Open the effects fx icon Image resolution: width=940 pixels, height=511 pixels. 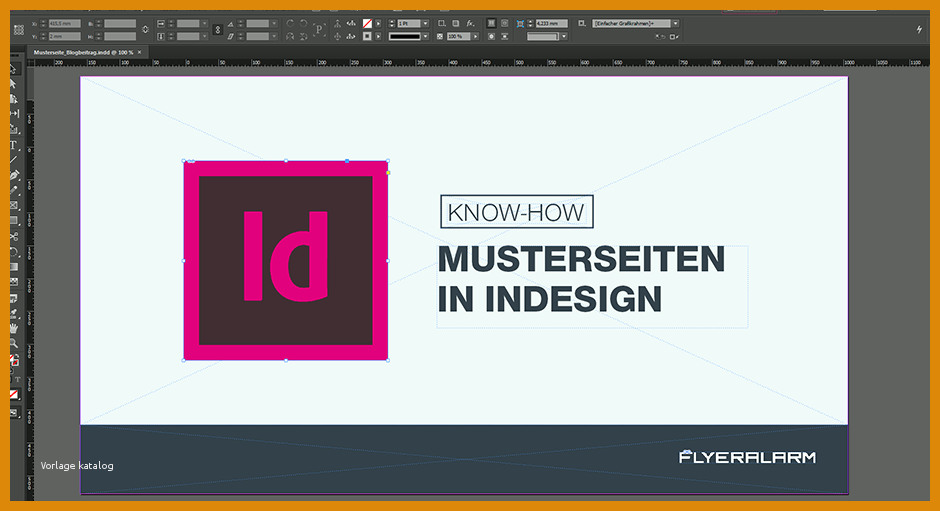click(x=471, y=23)
